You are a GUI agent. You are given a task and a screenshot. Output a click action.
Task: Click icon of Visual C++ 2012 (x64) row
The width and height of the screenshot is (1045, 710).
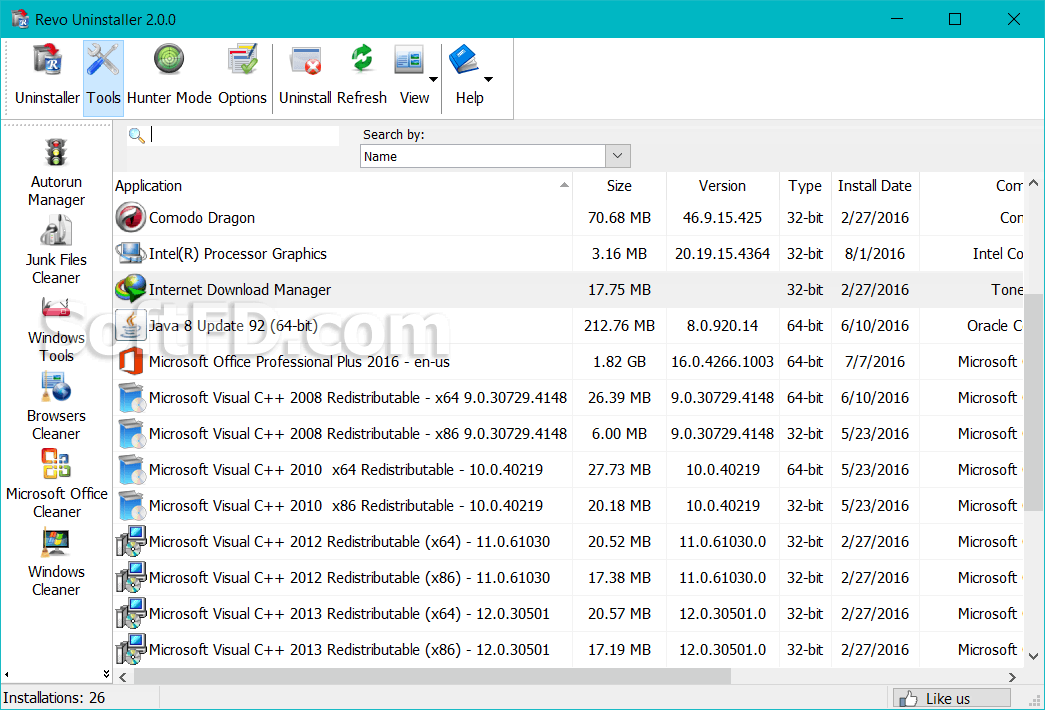(131, 541)
